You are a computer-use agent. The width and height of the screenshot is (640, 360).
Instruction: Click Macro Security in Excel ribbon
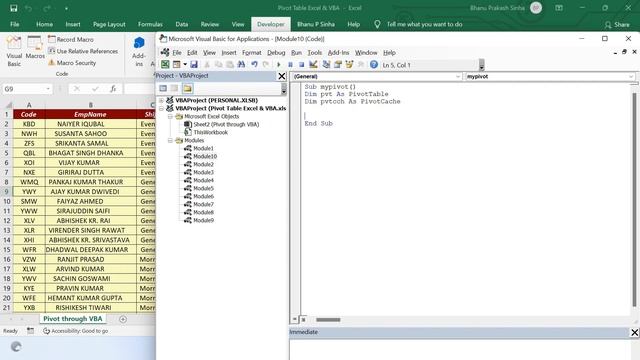72,63
